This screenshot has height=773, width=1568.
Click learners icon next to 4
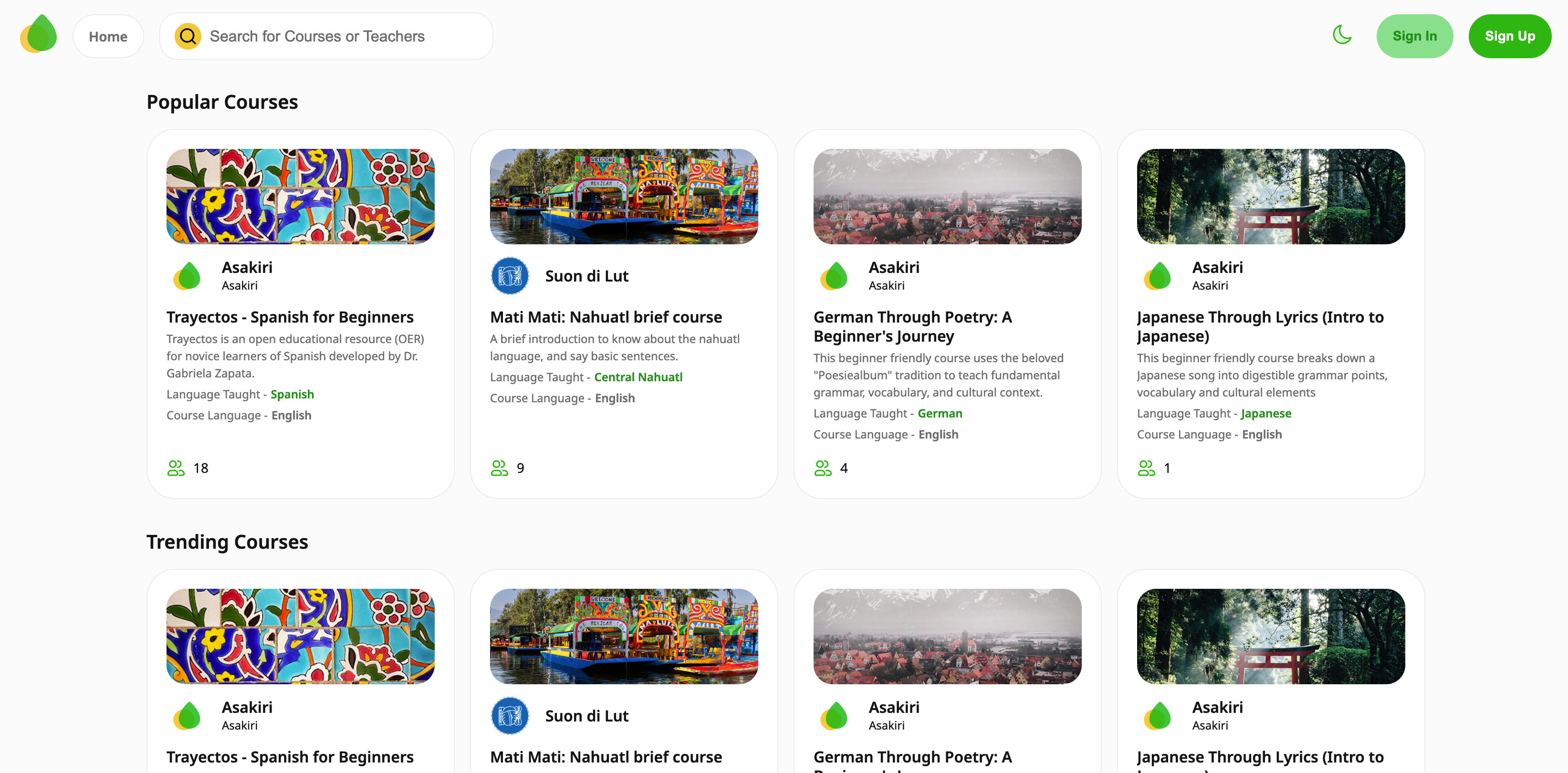[823, 468]
